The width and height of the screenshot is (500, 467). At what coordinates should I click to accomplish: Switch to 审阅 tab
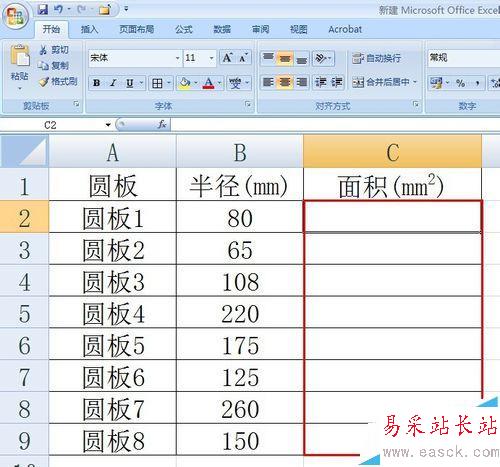tap(260, 29)
